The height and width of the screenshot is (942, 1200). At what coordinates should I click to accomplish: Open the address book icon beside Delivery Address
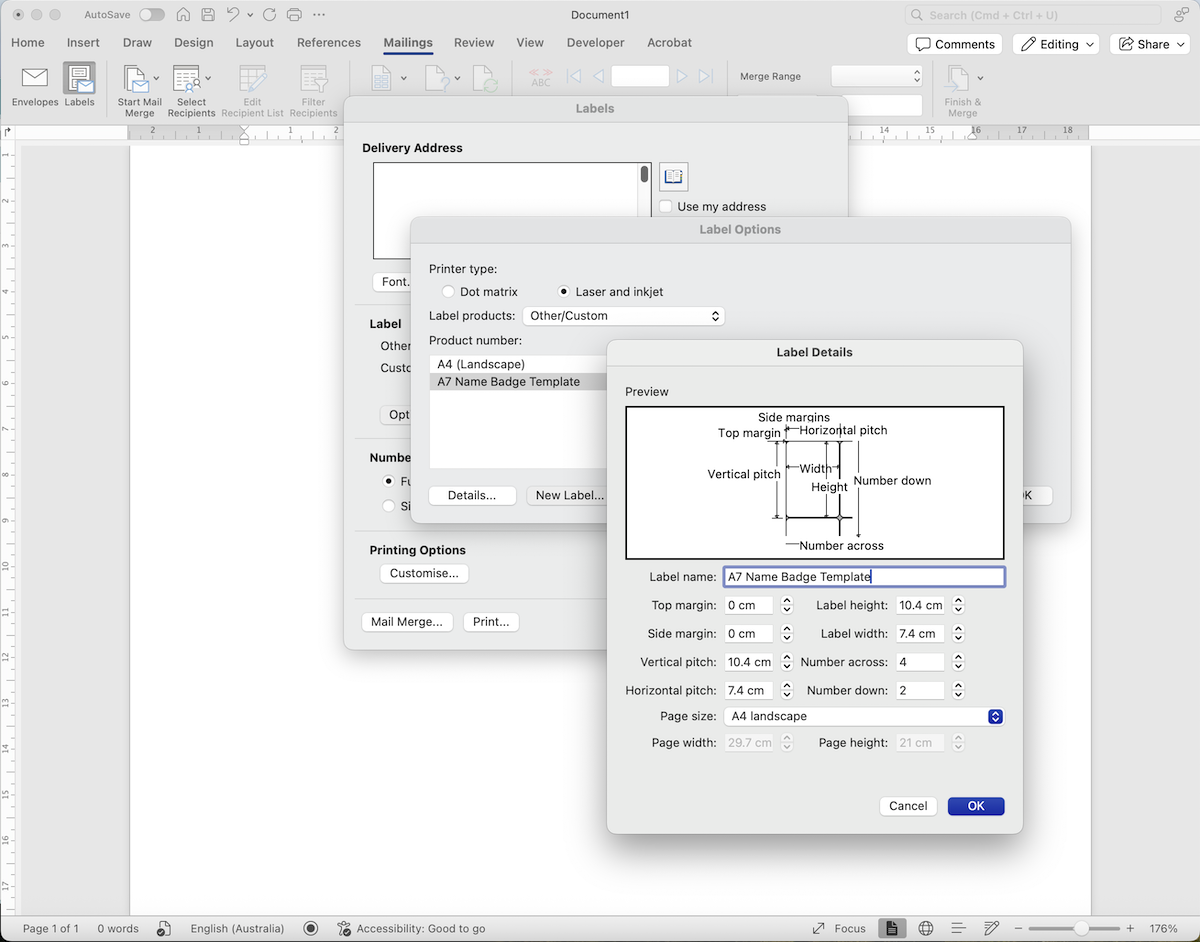673,176
